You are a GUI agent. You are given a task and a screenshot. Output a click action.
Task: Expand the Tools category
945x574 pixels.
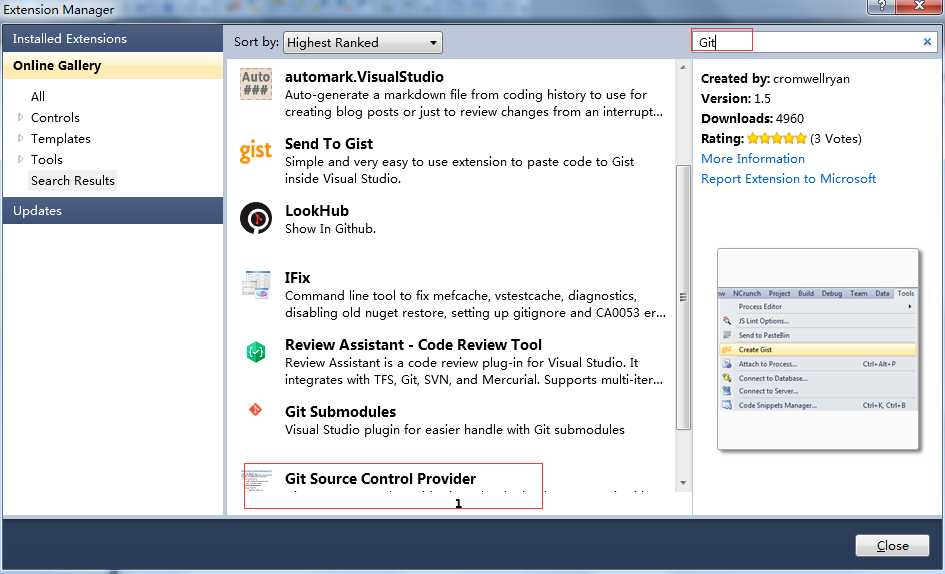pos(20,159)
